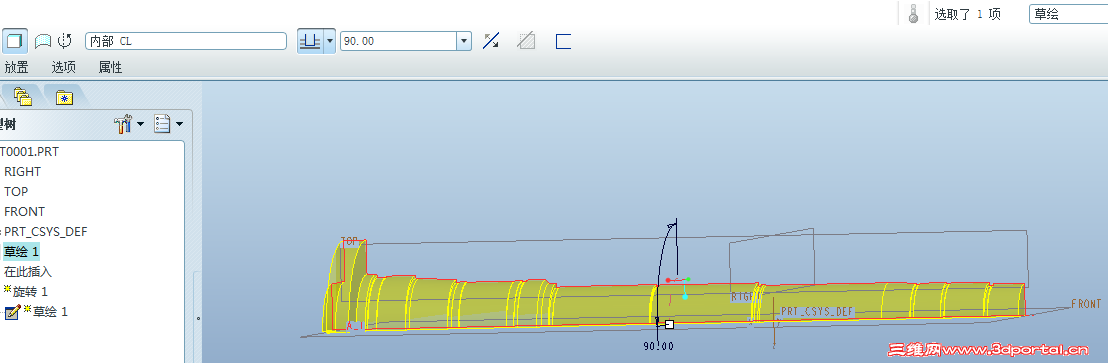Open the 属性 properties panel
This screenshot has height=363, width=1108.
[110, 67]
